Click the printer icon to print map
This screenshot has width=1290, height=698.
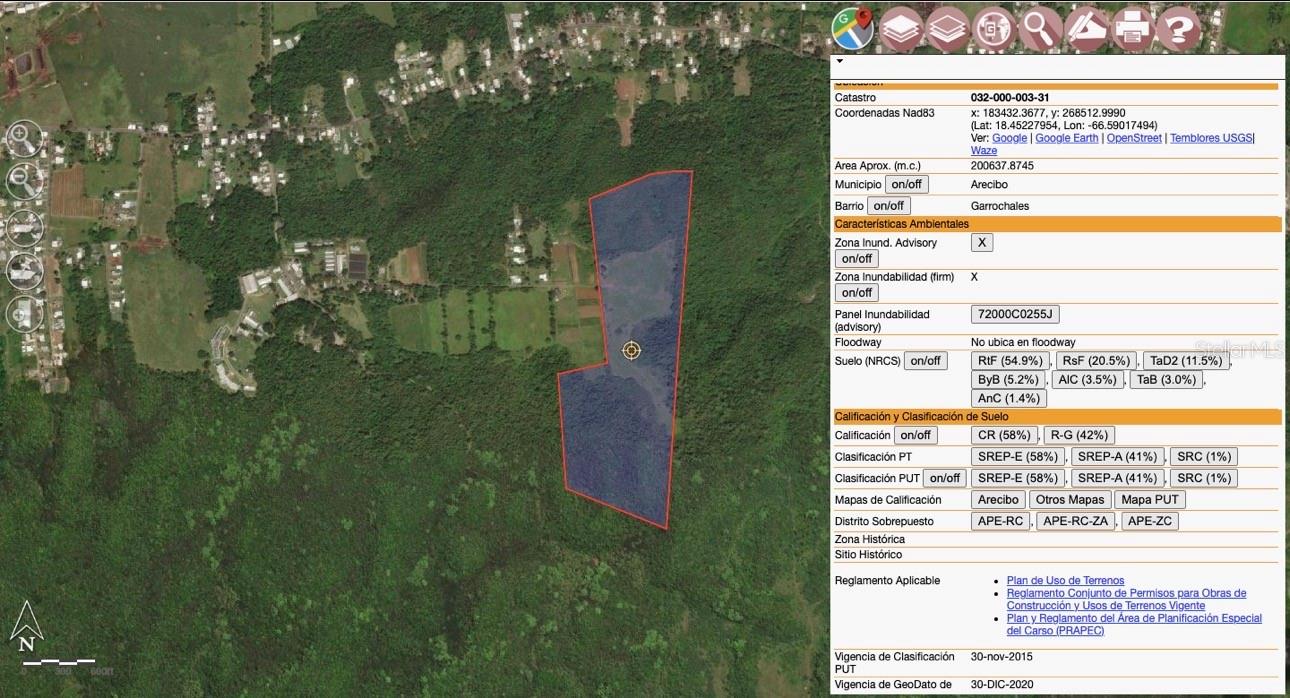pyautogui.click(x=1133, y=28)
